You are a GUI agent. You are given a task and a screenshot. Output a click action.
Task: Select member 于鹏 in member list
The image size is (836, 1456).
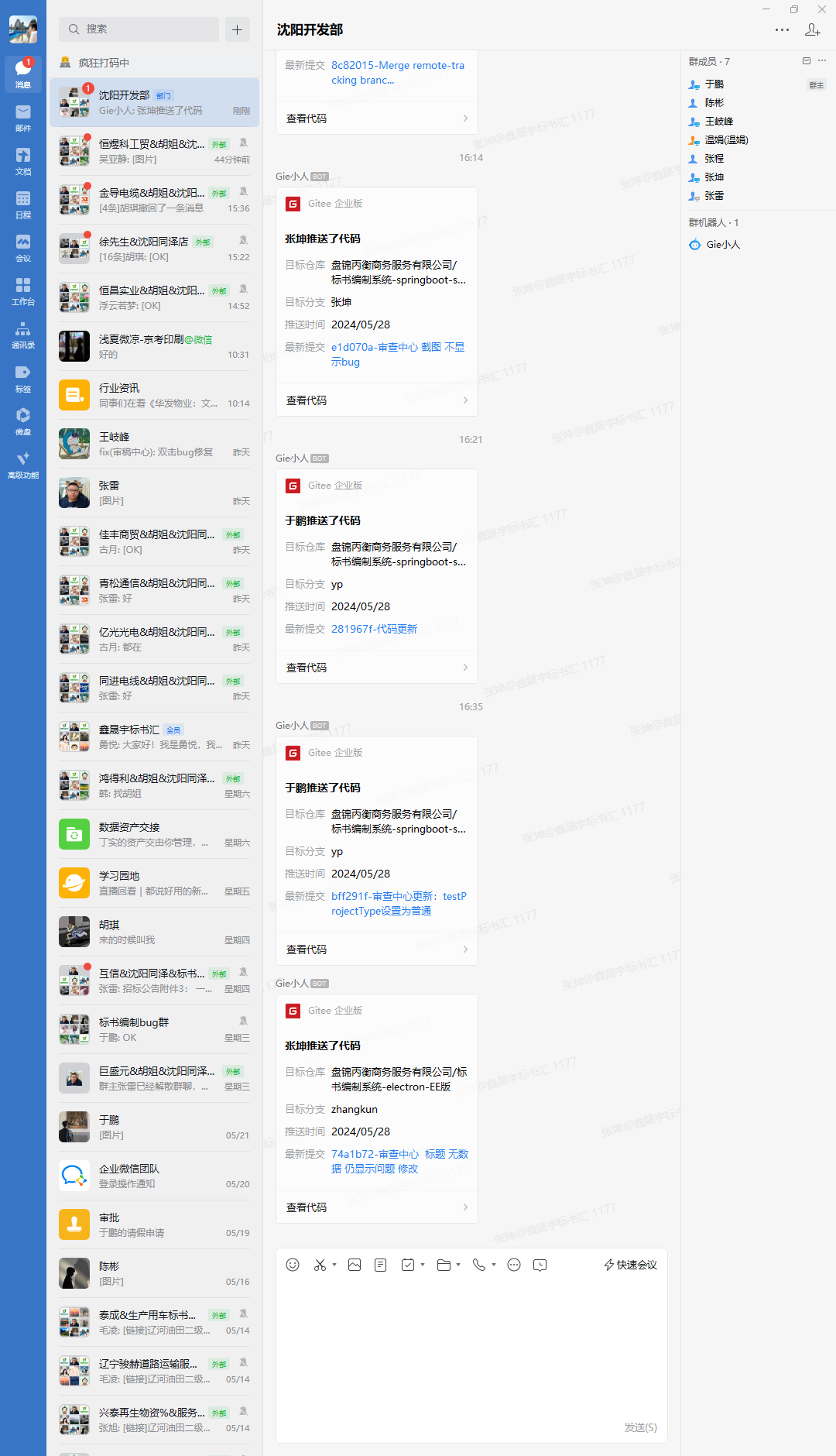714,84
